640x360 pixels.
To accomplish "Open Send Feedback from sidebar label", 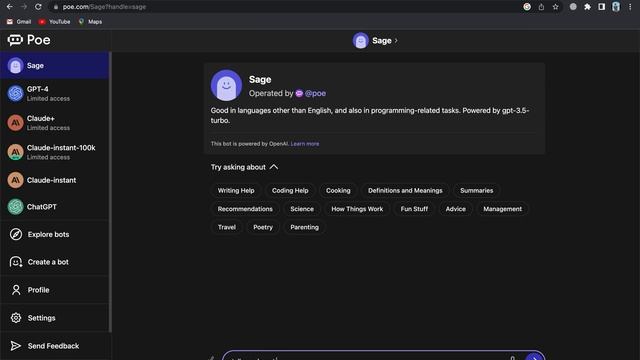I will coord(53,346).
